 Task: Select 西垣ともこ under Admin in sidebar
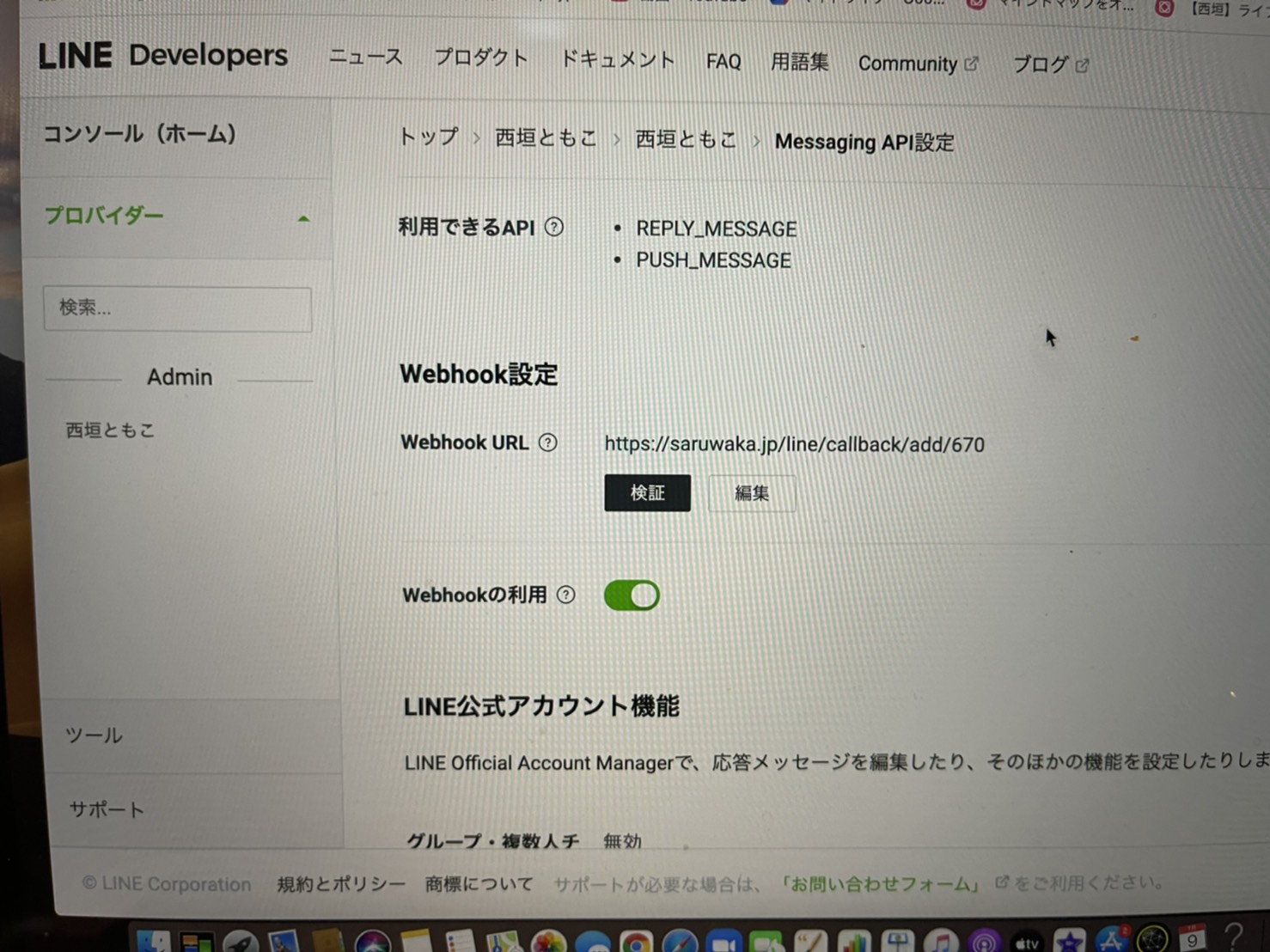pos(110,430)
